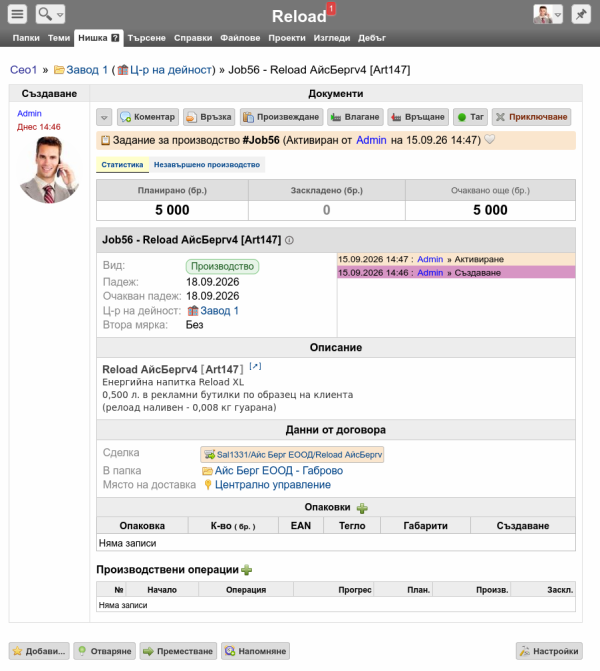Viewport: 600px width, 671px height.
Task: Click the Admin author link under Създаване
Action: [x=29, y=113]
